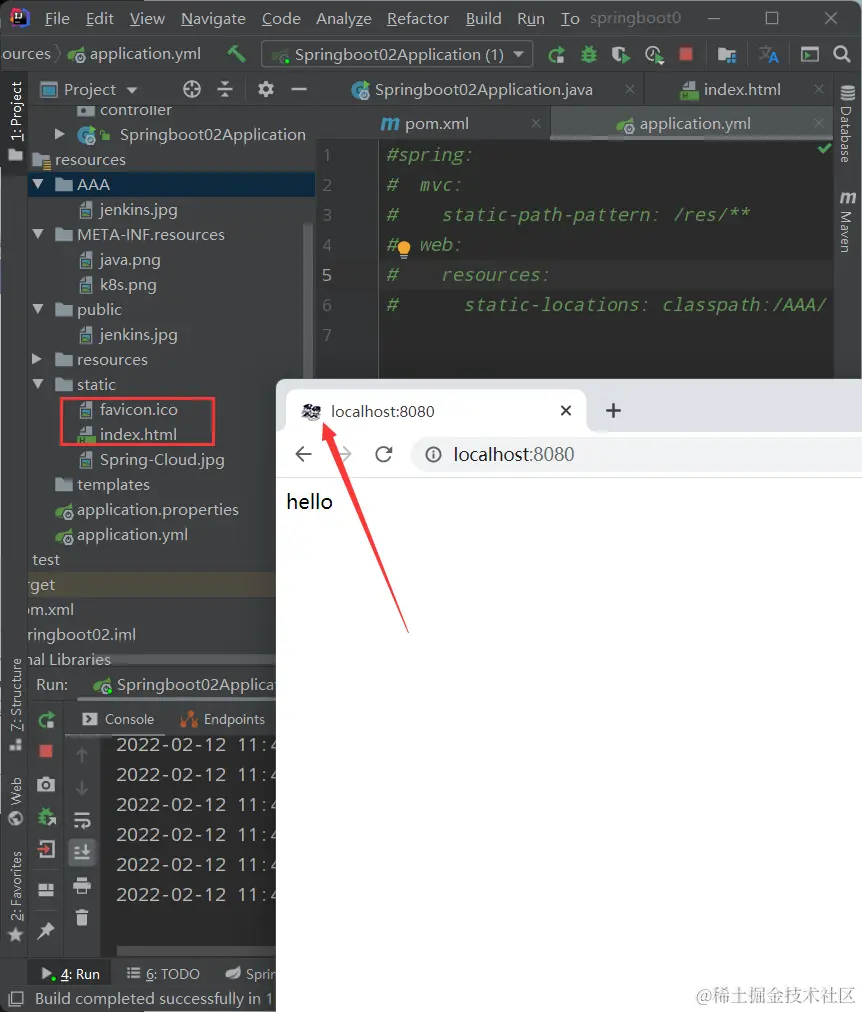Switch to the pom.xml editor tab
Screen dimensions: 862x1012
436,123
